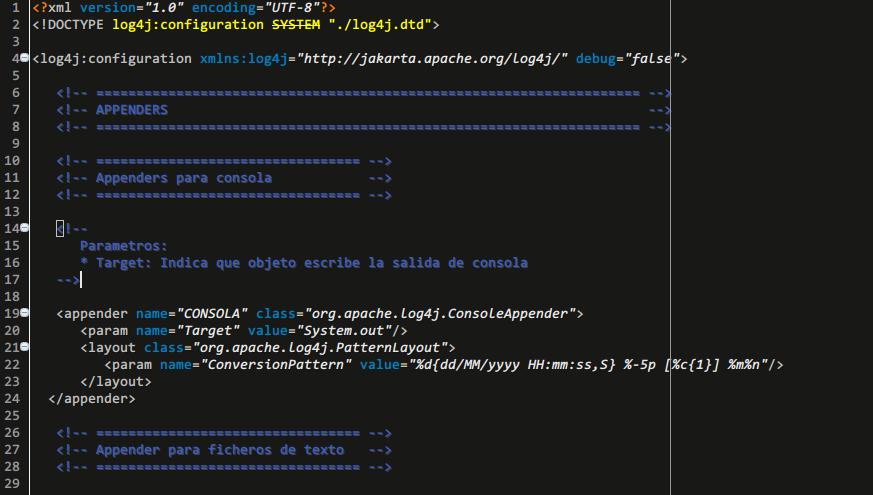Screen dimensions: 873x495
Task: Click the "./log4j.dtd" path string
Action: pyautogui.click(x=380, y=25)
